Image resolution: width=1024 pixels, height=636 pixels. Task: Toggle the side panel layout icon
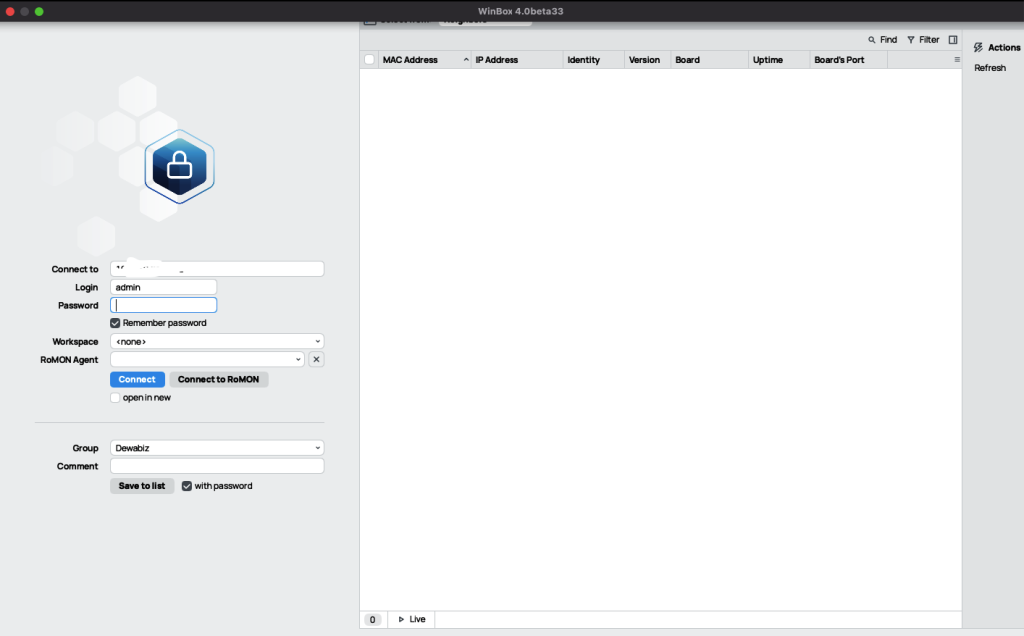[x=953, y=40]
